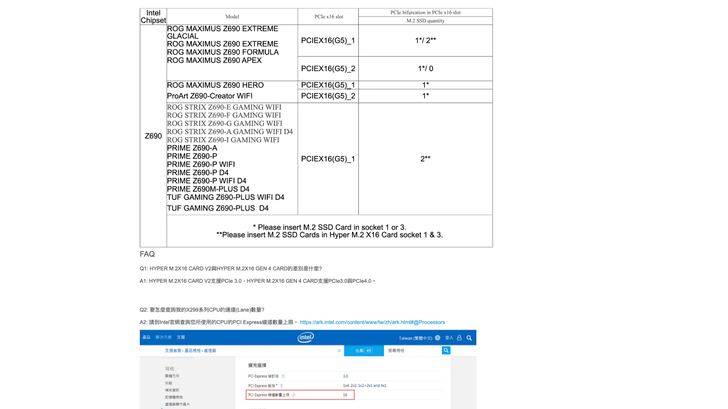Click the Taiwan region selector text
The height and width of the screenshot is (409, 728).
(416, 338)
